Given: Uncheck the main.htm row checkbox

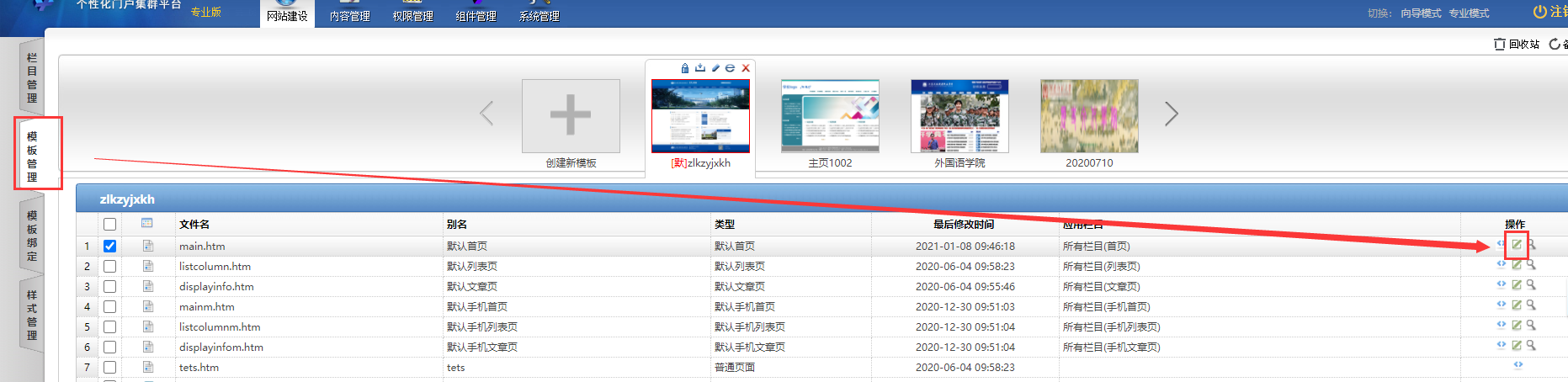Looking at the screenshot, I should pos(109,247).
